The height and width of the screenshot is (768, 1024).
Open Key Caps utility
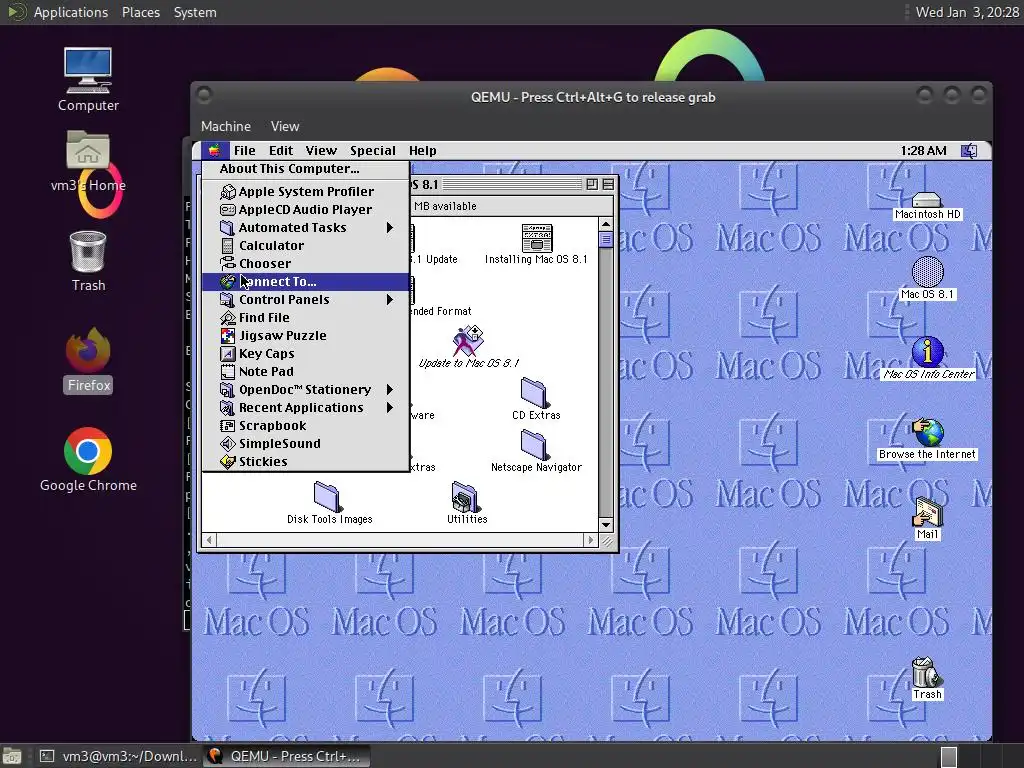pyautogui.click(x=305, y=353)
